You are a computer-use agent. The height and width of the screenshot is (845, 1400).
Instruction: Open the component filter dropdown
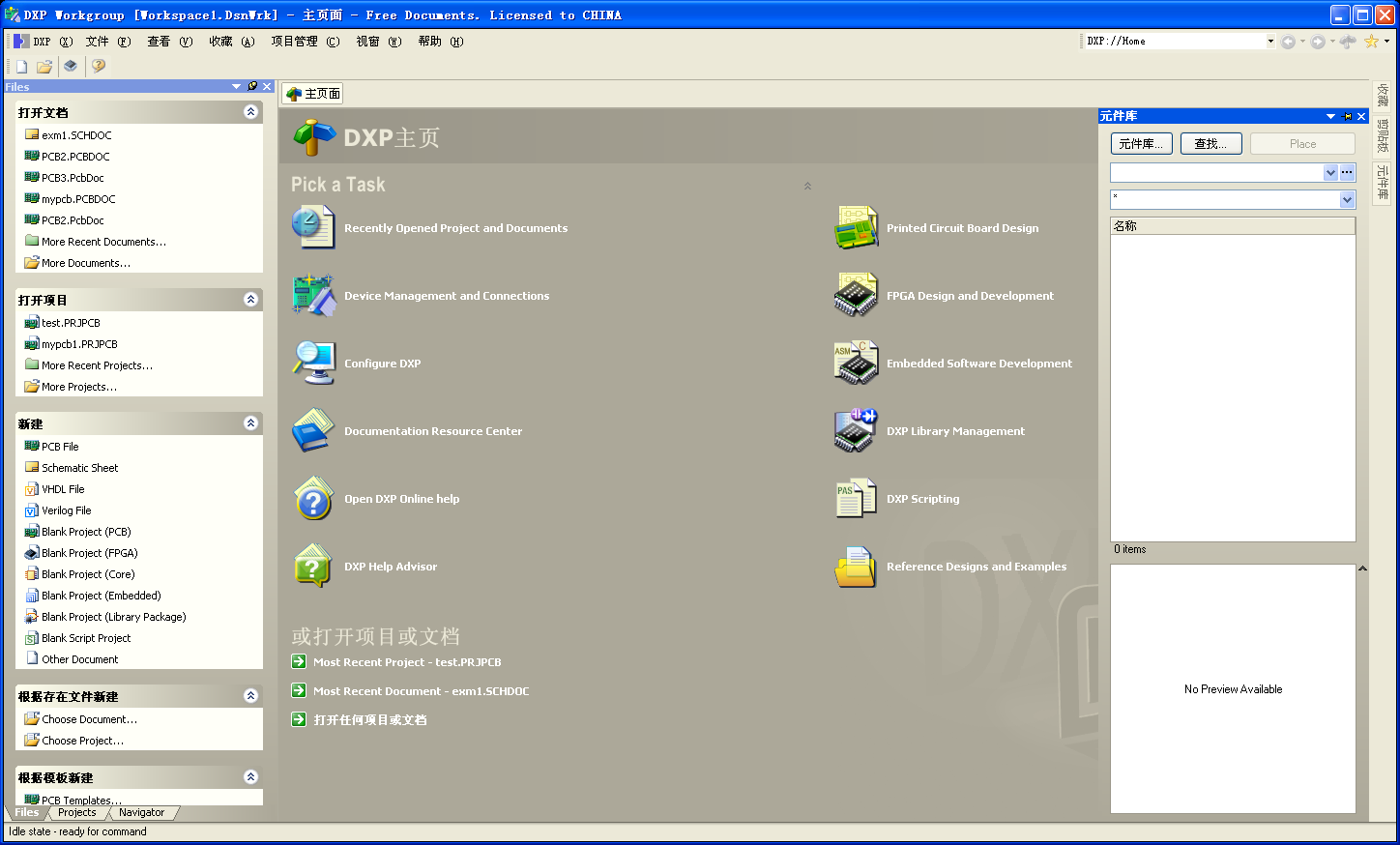[x=1347, y=199]
